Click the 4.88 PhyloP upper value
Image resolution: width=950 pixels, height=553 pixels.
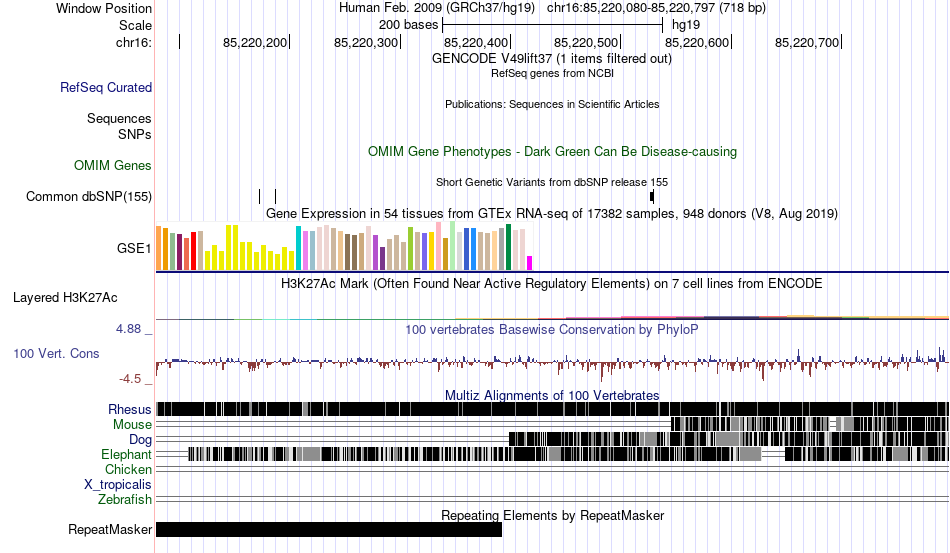pos(128,329)
